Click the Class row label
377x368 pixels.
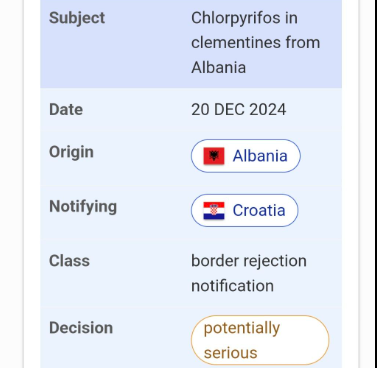tap(69, 261)
